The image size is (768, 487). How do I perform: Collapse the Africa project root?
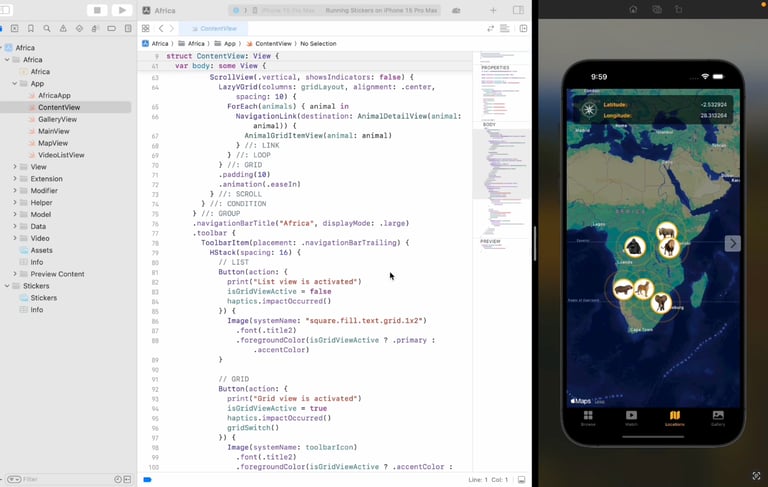2,48
